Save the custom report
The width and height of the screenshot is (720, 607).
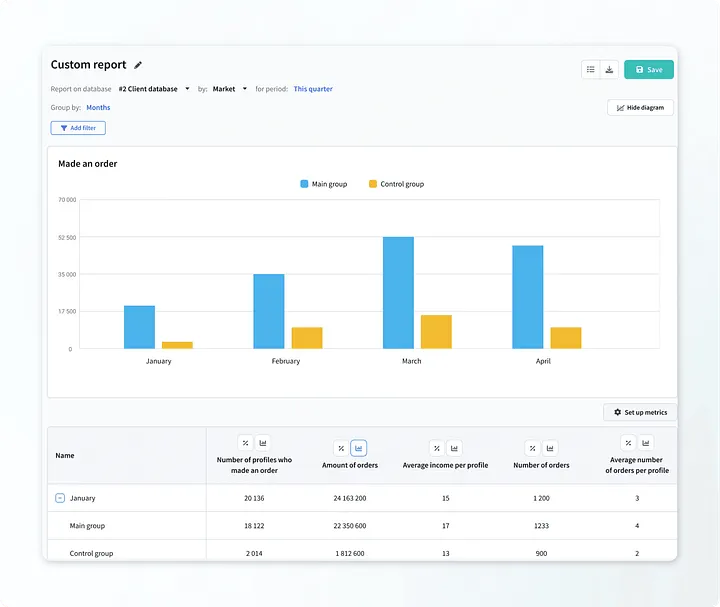(x=648, y=69)
